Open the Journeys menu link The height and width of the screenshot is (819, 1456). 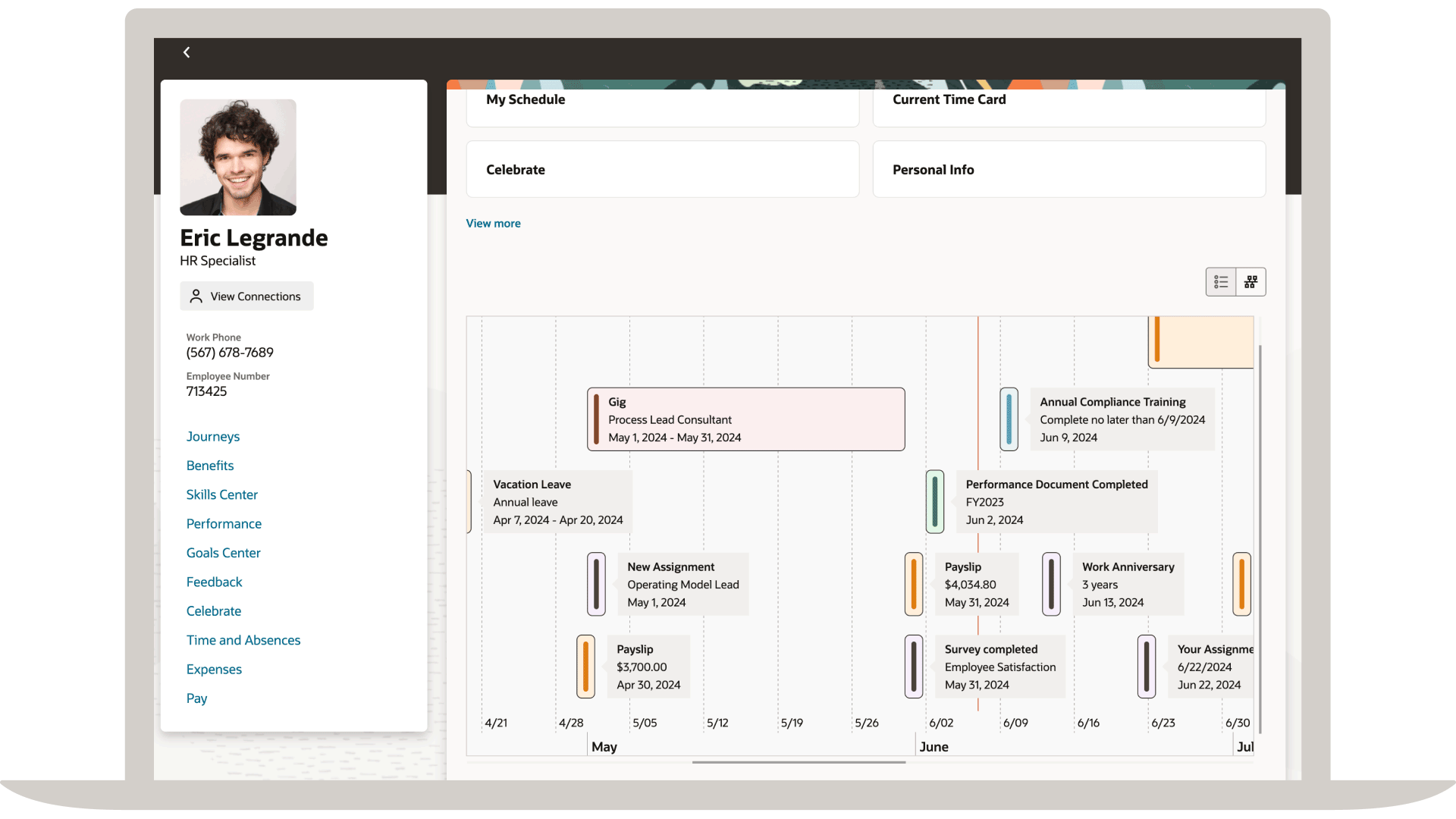click(x=213, y=437)
